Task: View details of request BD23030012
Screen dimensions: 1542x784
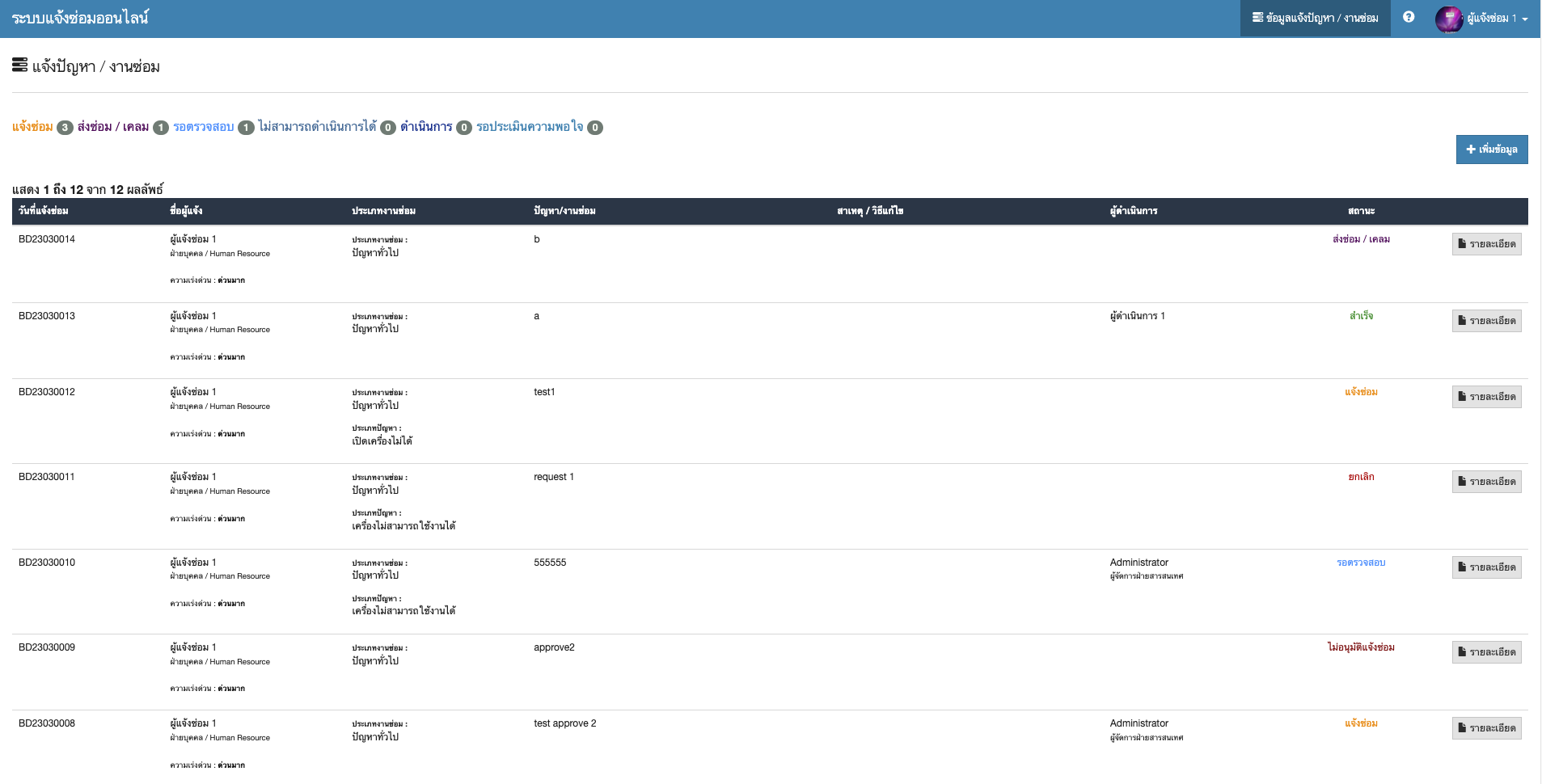Action: coord(1486,397)
